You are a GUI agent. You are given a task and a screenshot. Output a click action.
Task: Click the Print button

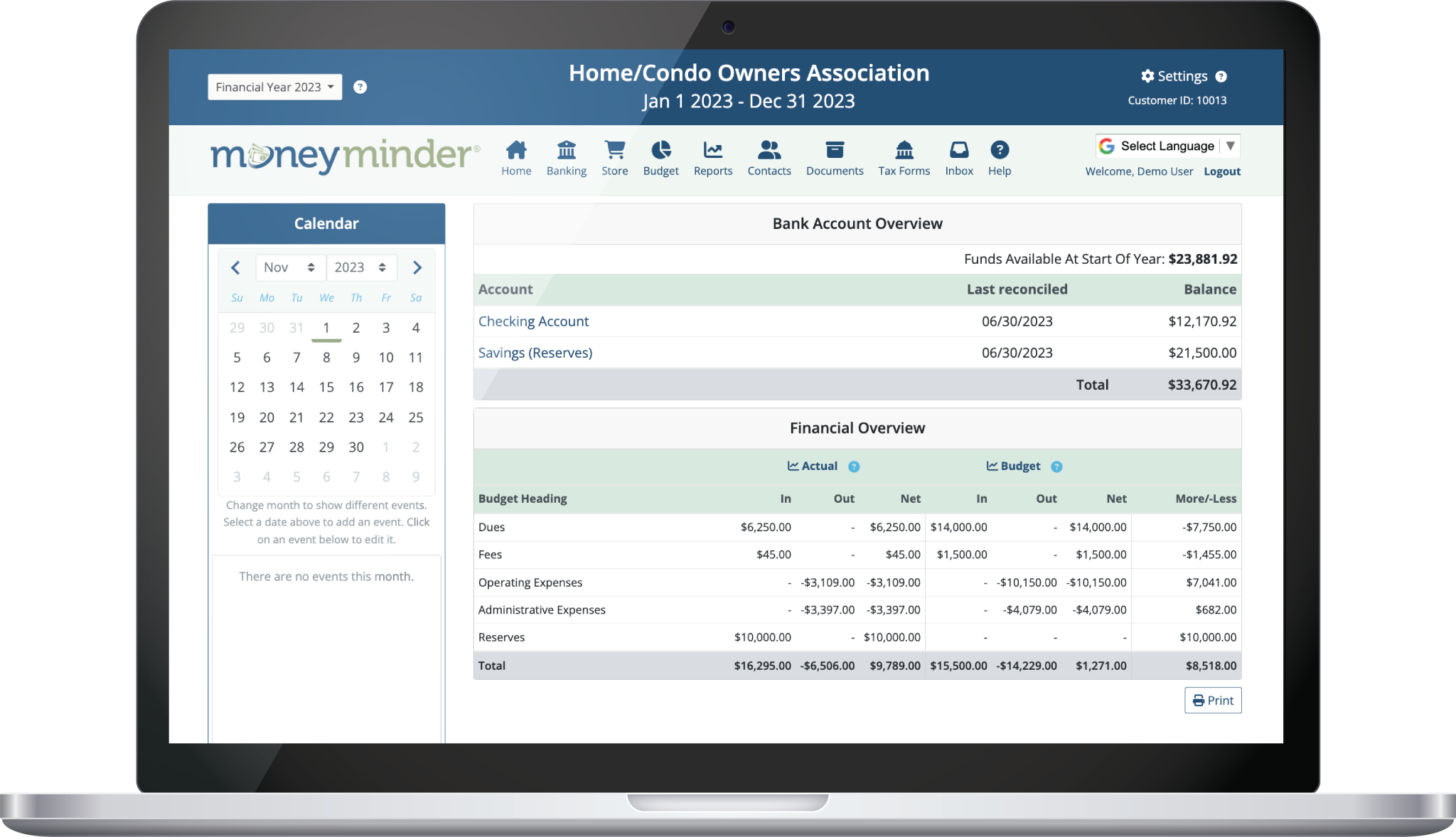click(x=1213, y=700)
